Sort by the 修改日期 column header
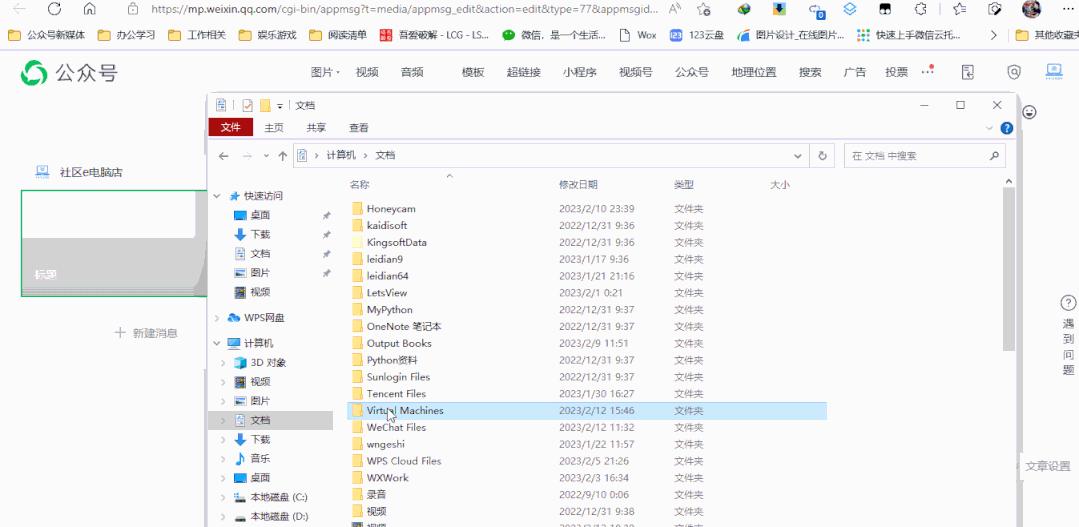 (x=578, y=184)
